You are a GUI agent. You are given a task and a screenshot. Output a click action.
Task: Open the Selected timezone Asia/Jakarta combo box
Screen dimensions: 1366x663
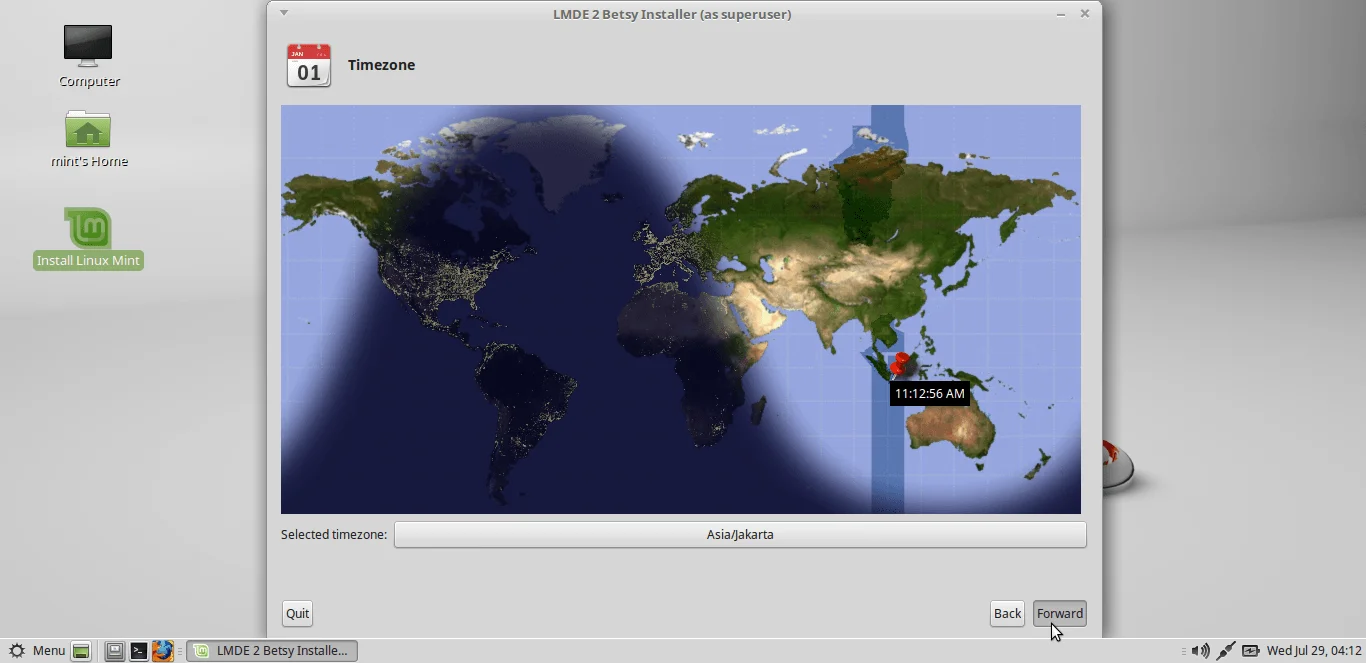click(x=740, y=534)
